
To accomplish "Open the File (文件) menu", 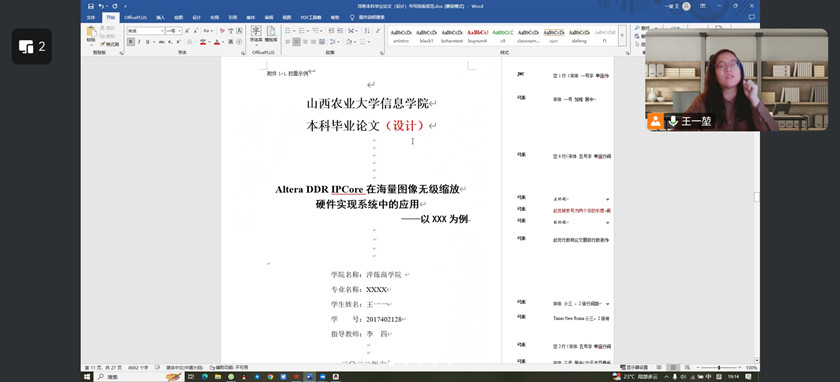I will tap(91, 17).
